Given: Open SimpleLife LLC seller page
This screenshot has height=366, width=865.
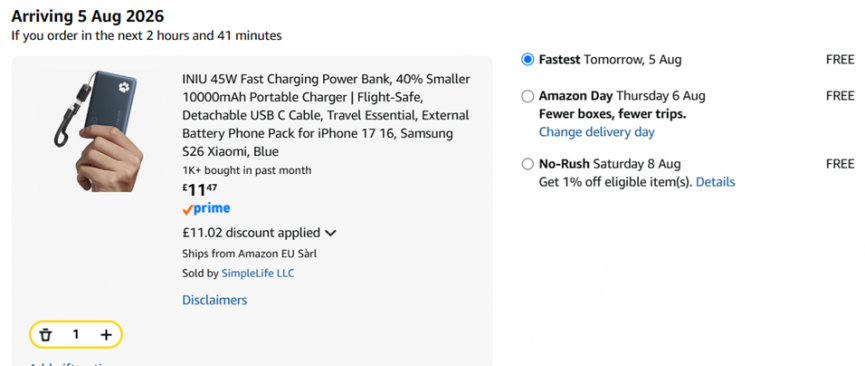Looking at the screenshot, I should point(258,273).
